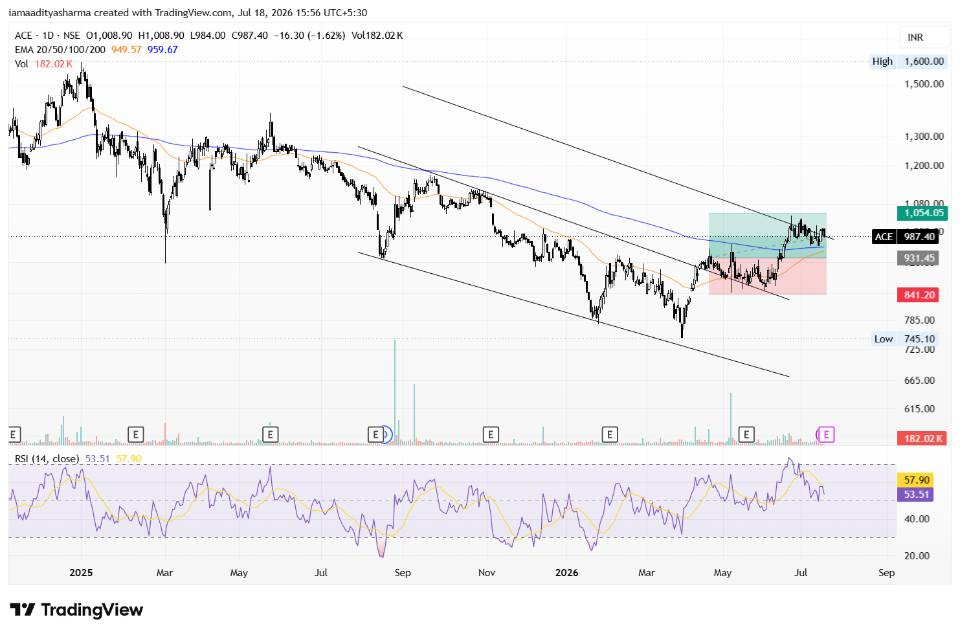The width and height of the screenshot is (960, 635).
Task: Click the ACE 987.40 current price label
Action: (x=905, y=236)
